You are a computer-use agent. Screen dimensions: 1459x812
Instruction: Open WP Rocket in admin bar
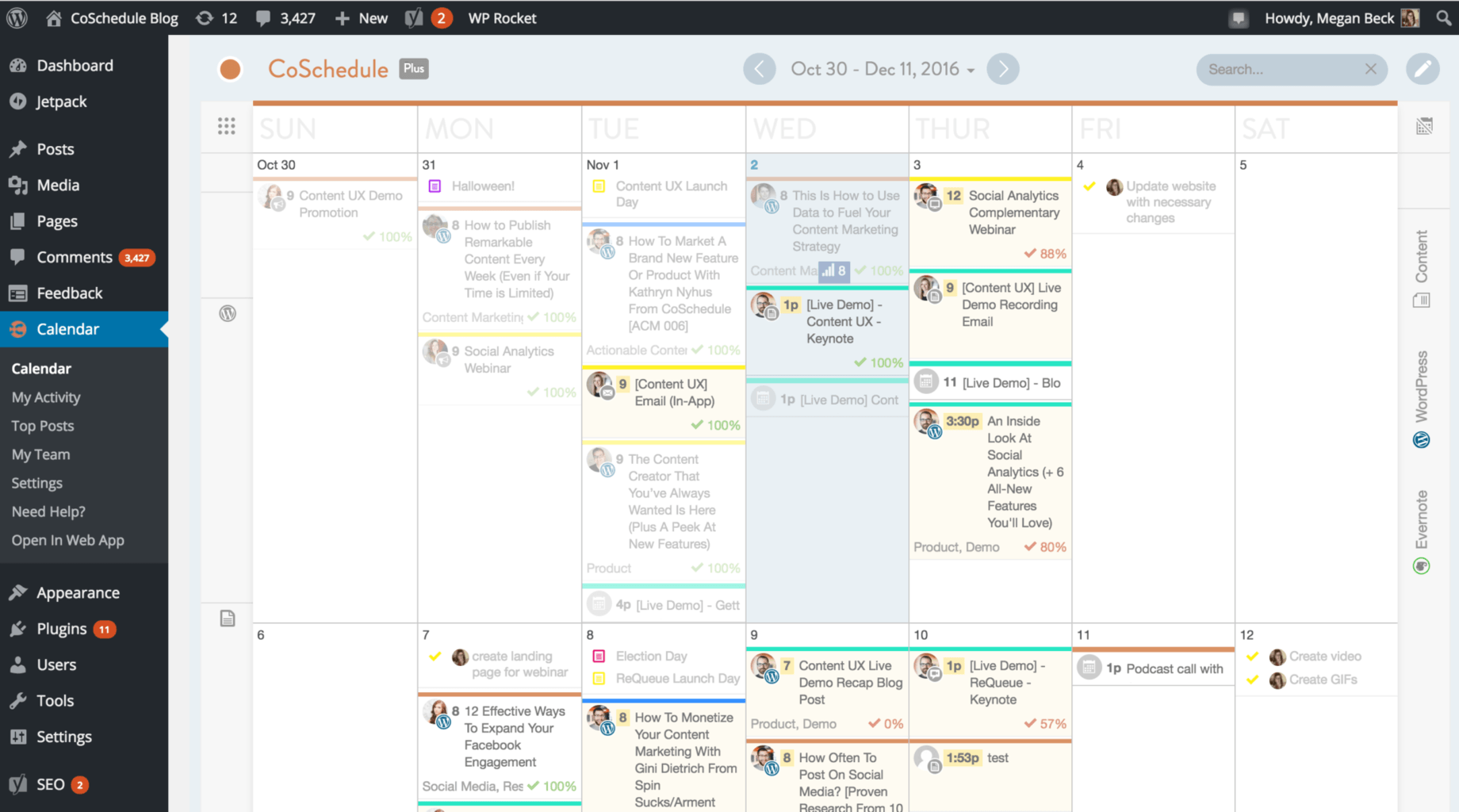coord(502,17)
